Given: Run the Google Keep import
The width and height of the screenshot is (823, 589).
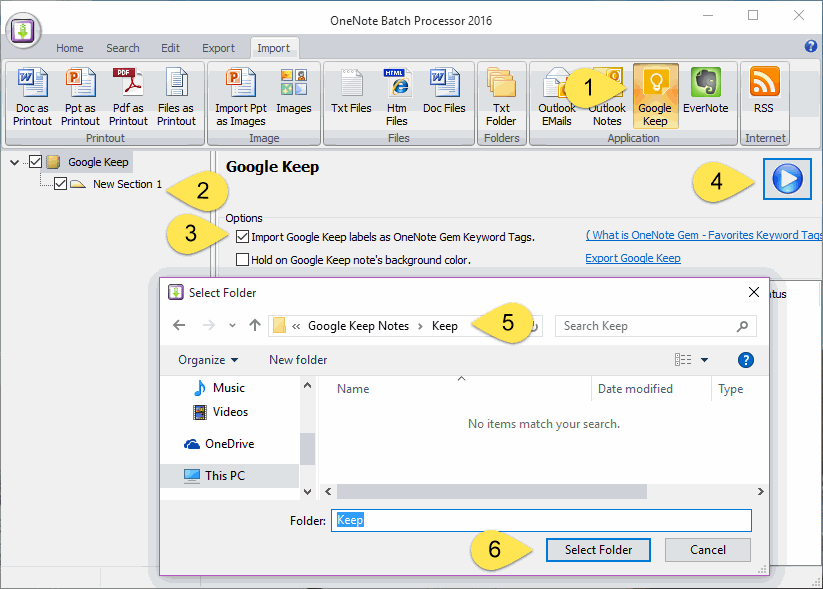Looking at the screenshot, I should [787, 180].
